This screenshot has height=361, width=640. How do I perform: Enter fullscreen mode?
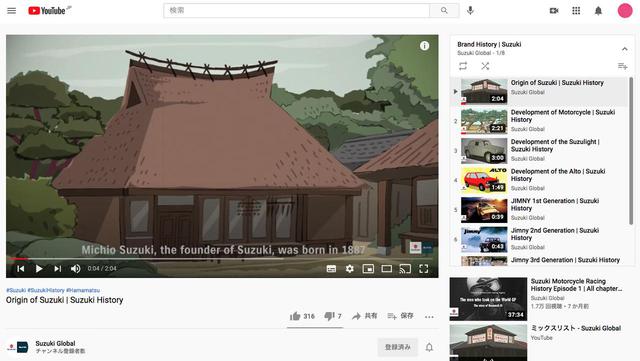tap(424, 269)
